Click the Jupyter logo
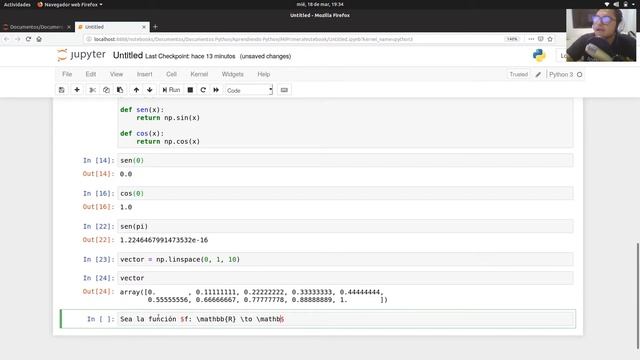 pos(81,55)
